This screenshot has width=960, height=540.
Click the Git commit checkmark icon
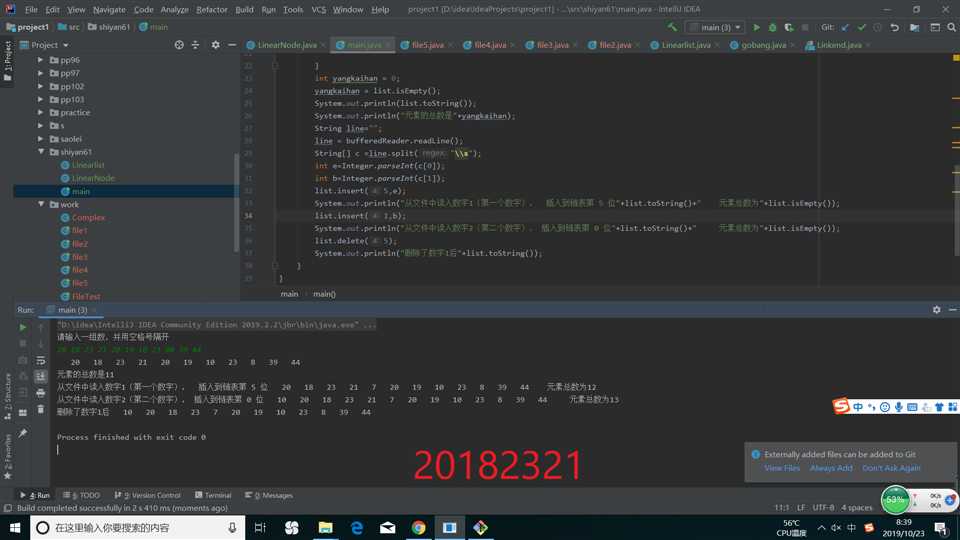[861, 27]
